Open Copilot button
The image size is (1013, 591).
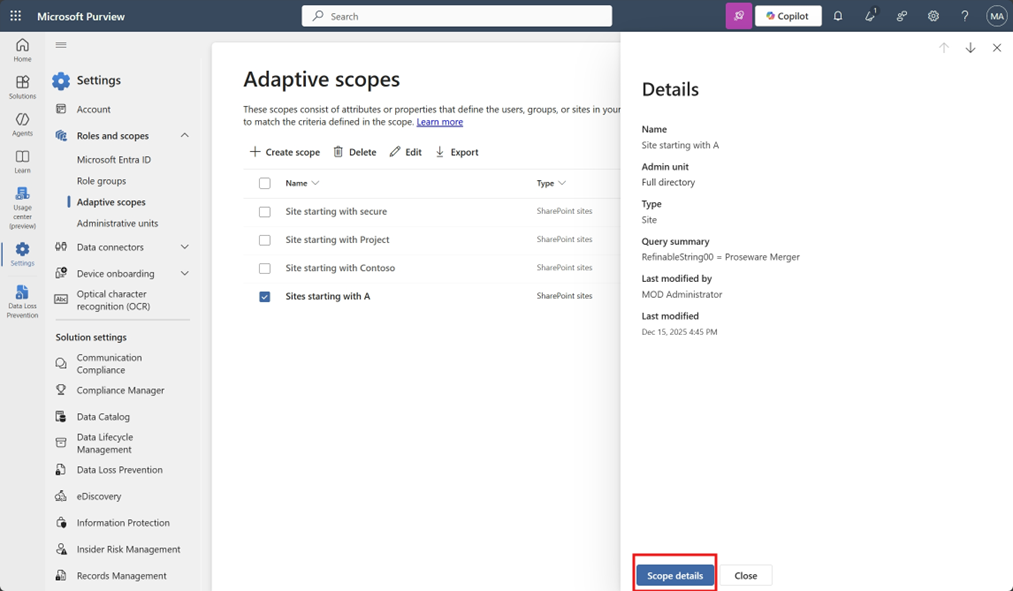(x=788, y=16)
